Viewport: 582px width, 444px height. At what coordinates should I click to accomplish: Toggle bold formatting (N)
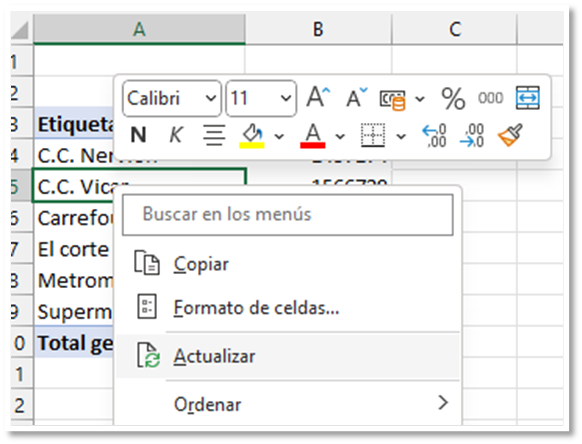(x=138, y=134)
